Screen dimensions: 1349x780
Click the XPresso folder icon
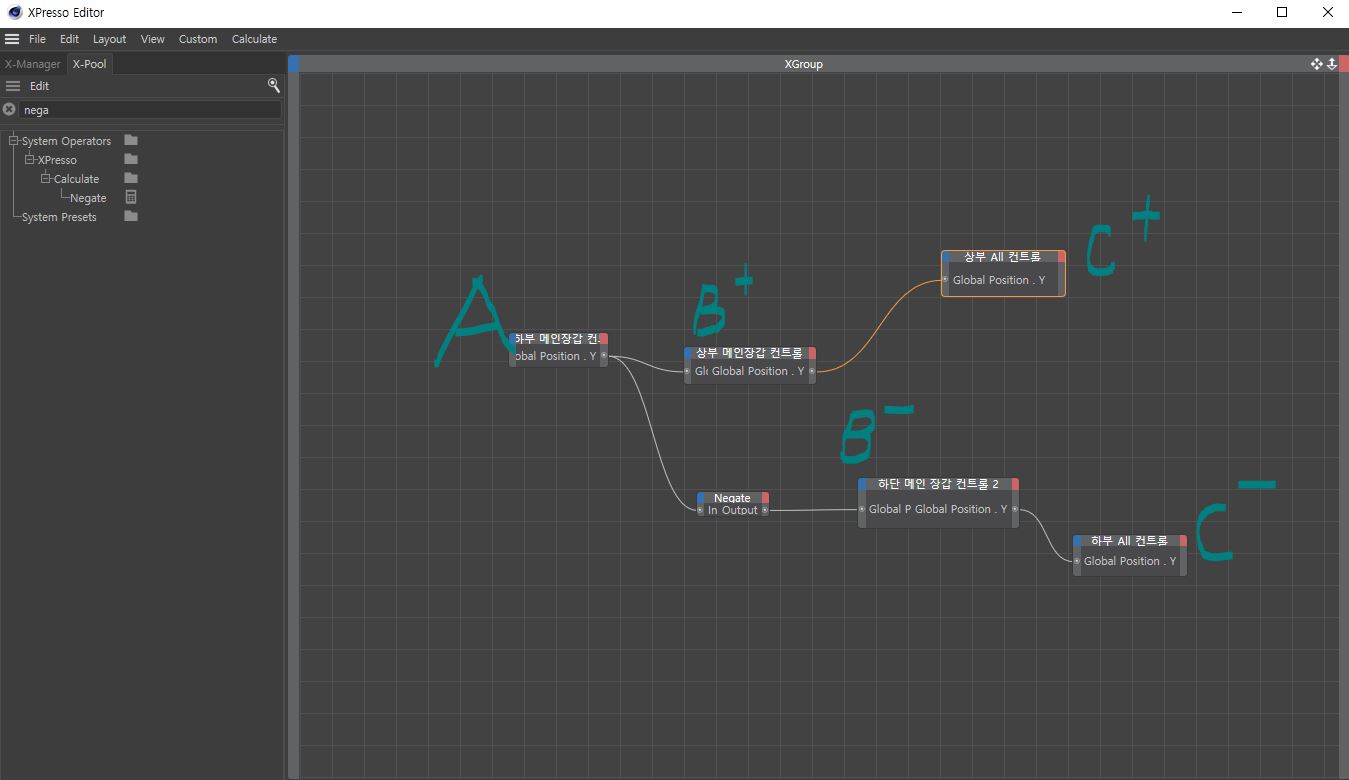point(131,159)
